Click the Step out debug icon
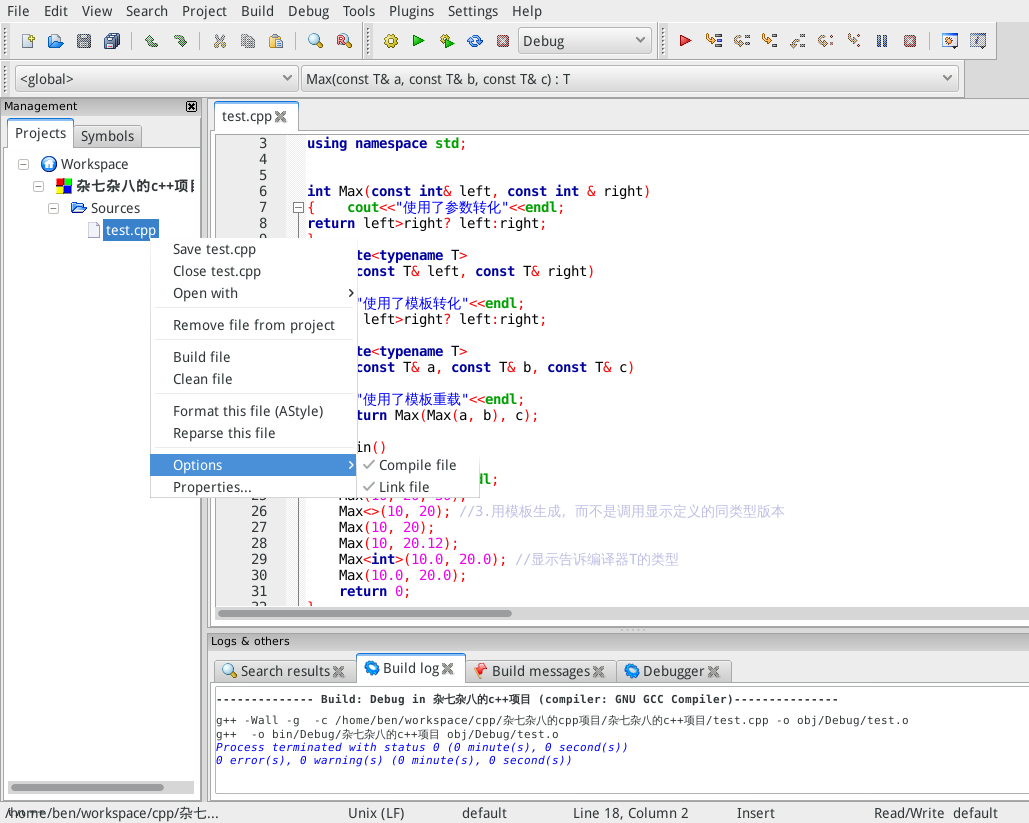The height and width of the screenshot is (823, 1029). coord(797,41)
